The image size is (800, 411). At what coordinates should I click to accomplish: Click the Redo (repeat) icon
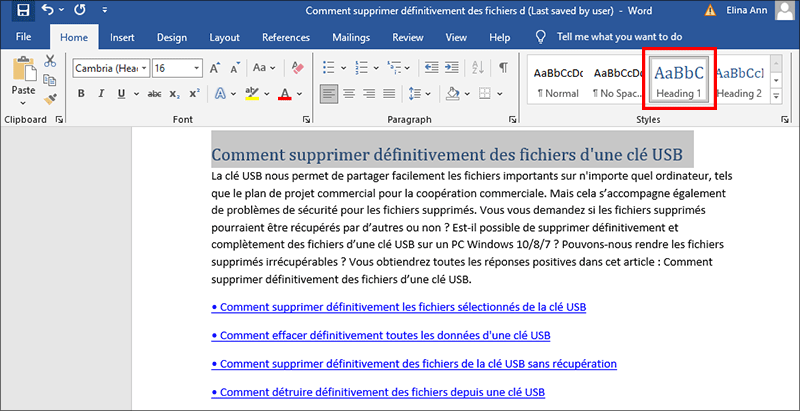tap(80, 10)
